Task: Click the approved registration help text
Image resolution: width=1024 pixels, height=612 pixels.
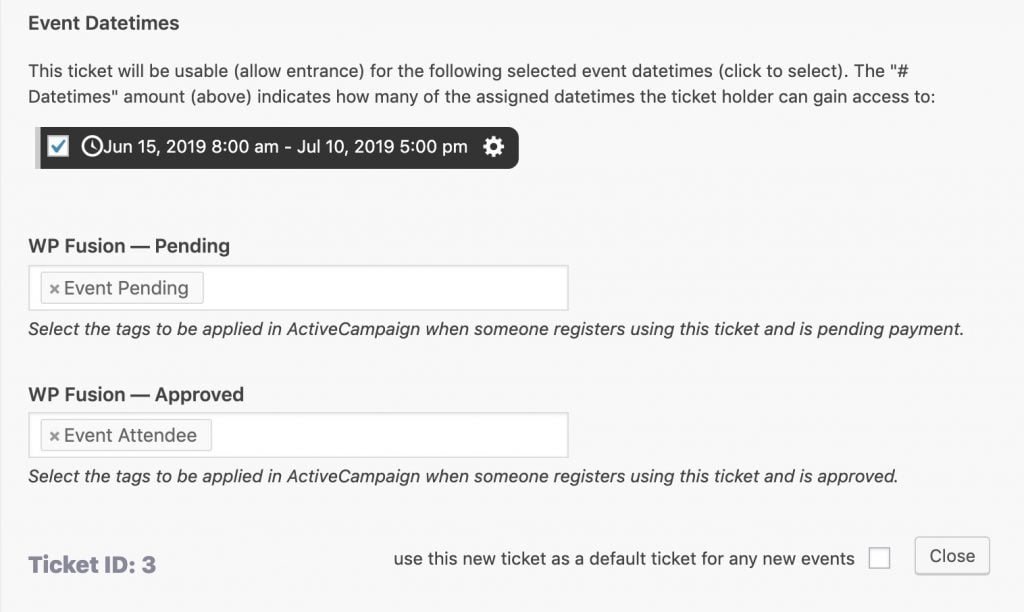Action: click(463, 476)
